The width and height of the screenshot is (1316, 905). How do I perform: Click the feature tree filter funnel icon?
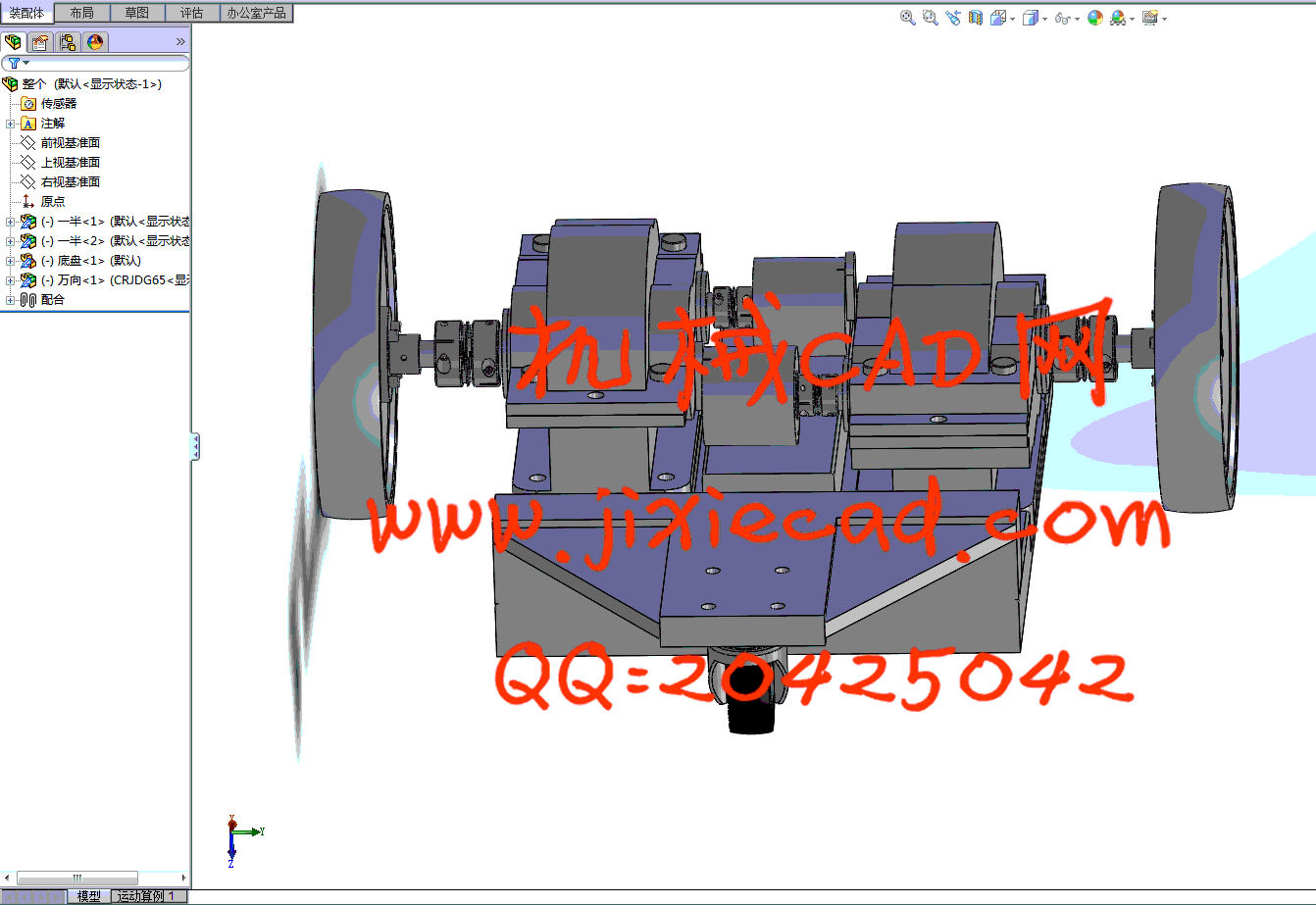[x=14, y=63]
